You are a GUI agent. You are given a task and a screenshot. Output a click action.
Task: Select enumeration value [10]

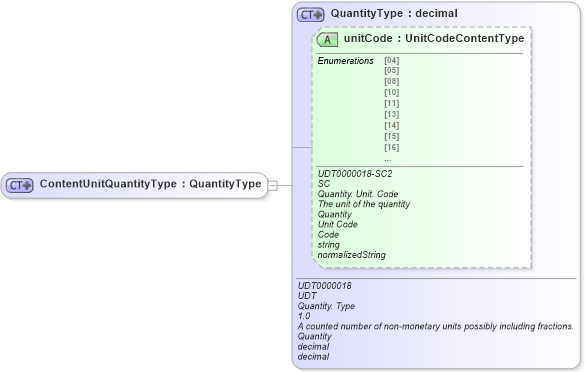point(392,92)
